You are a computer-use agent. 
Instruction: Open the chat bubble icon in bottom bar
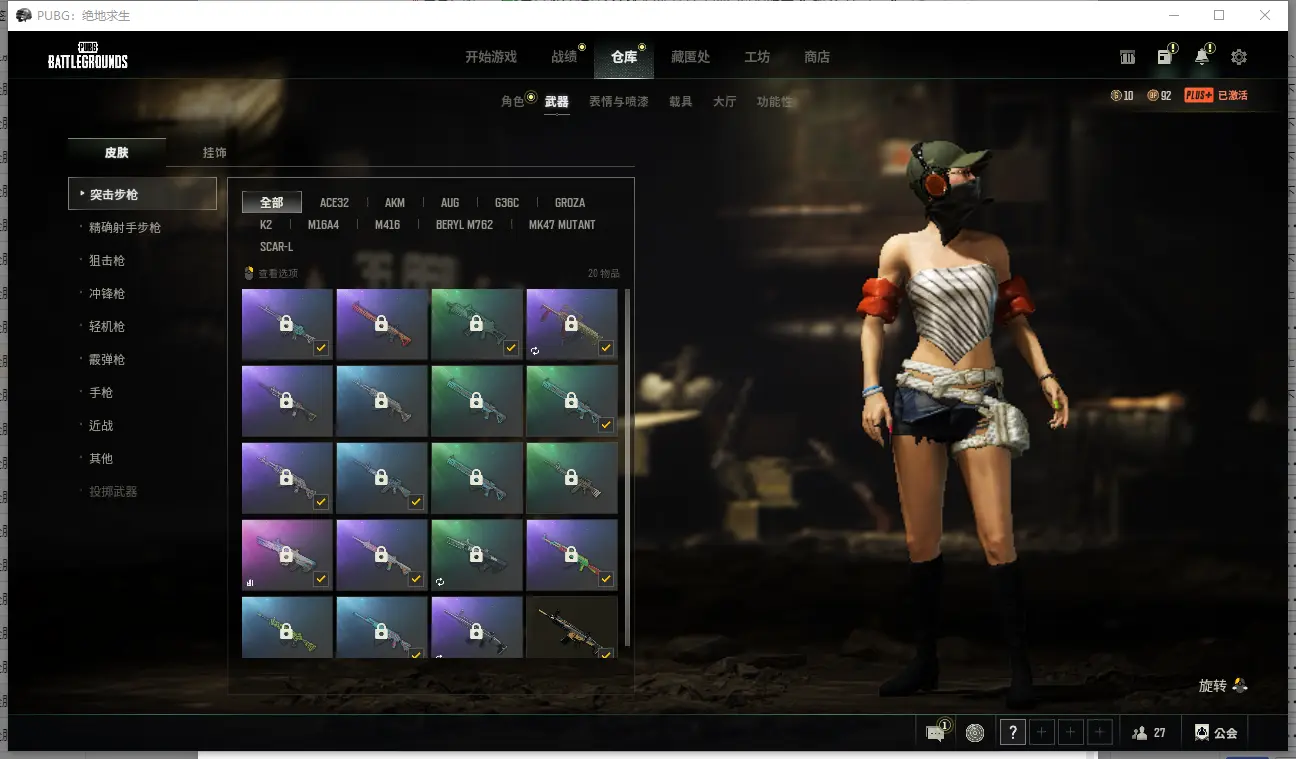[x=936, y=733]
